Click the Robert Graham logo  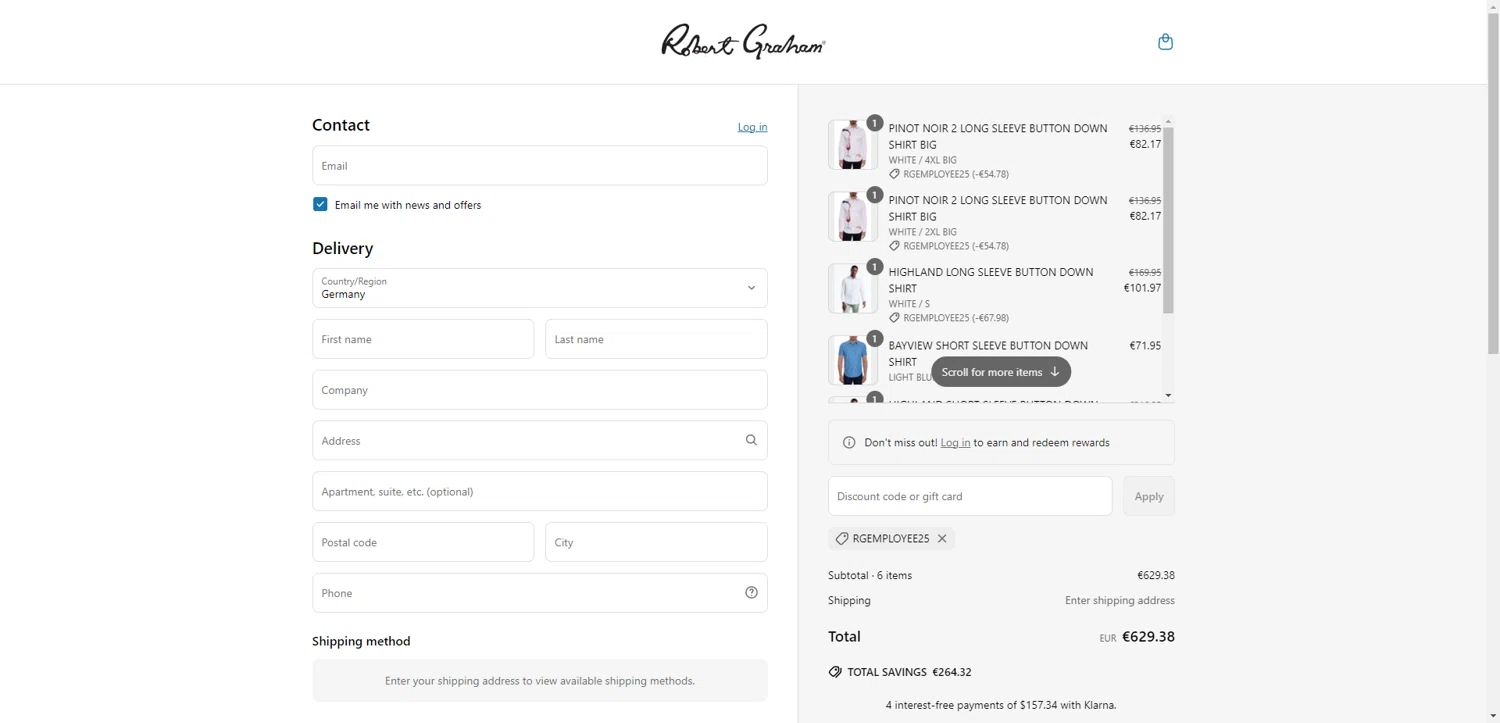pos(743,42)
